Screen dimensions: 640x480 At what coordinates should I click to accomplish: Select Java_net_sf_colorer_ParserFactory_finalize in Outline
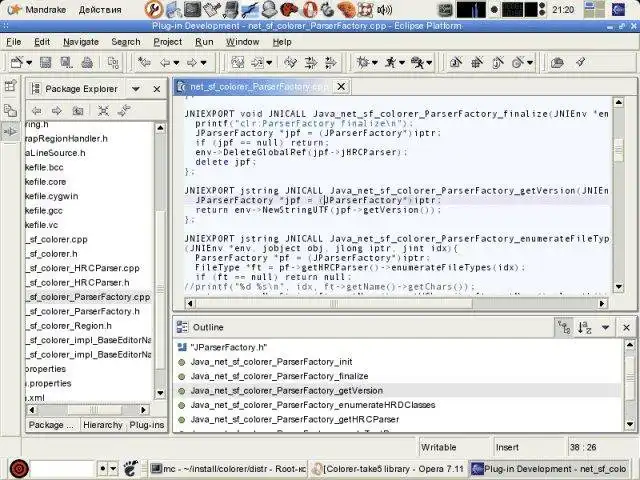[x=279, y=376]
